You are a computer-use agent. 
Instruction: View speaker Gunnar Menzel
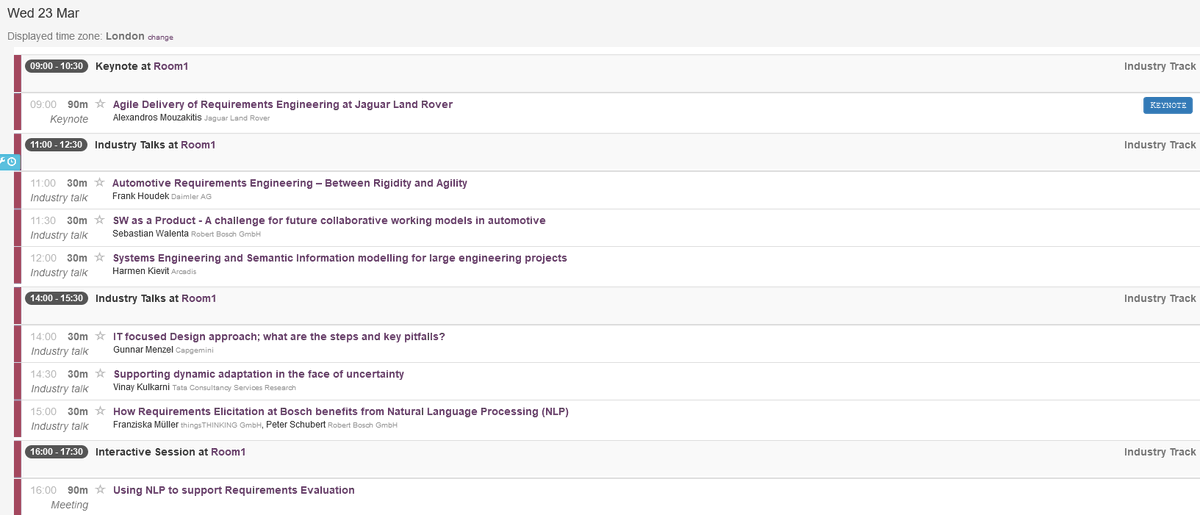[x=143, y=350]
